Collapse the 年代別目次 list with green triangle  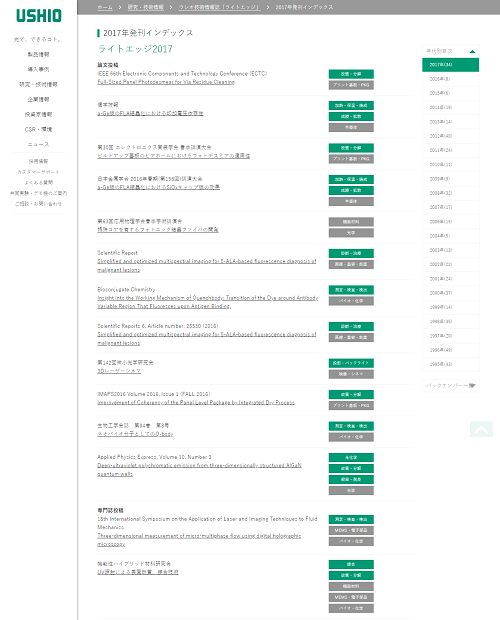(x=472, y=51)
